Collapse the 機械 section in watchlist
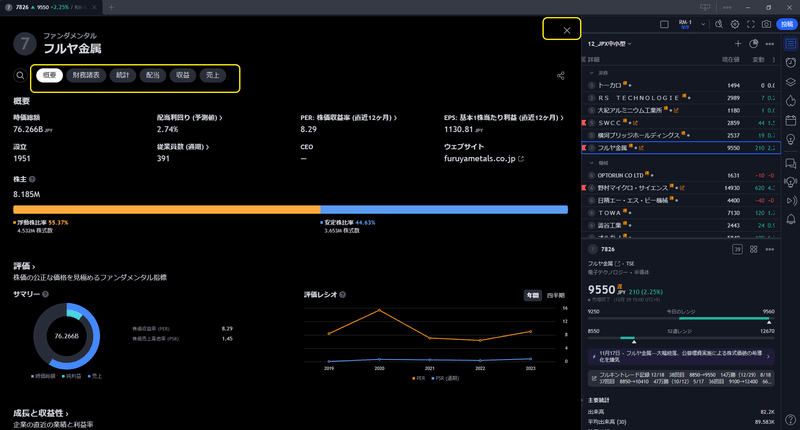800x430 pixels. [x=592, y=163]
